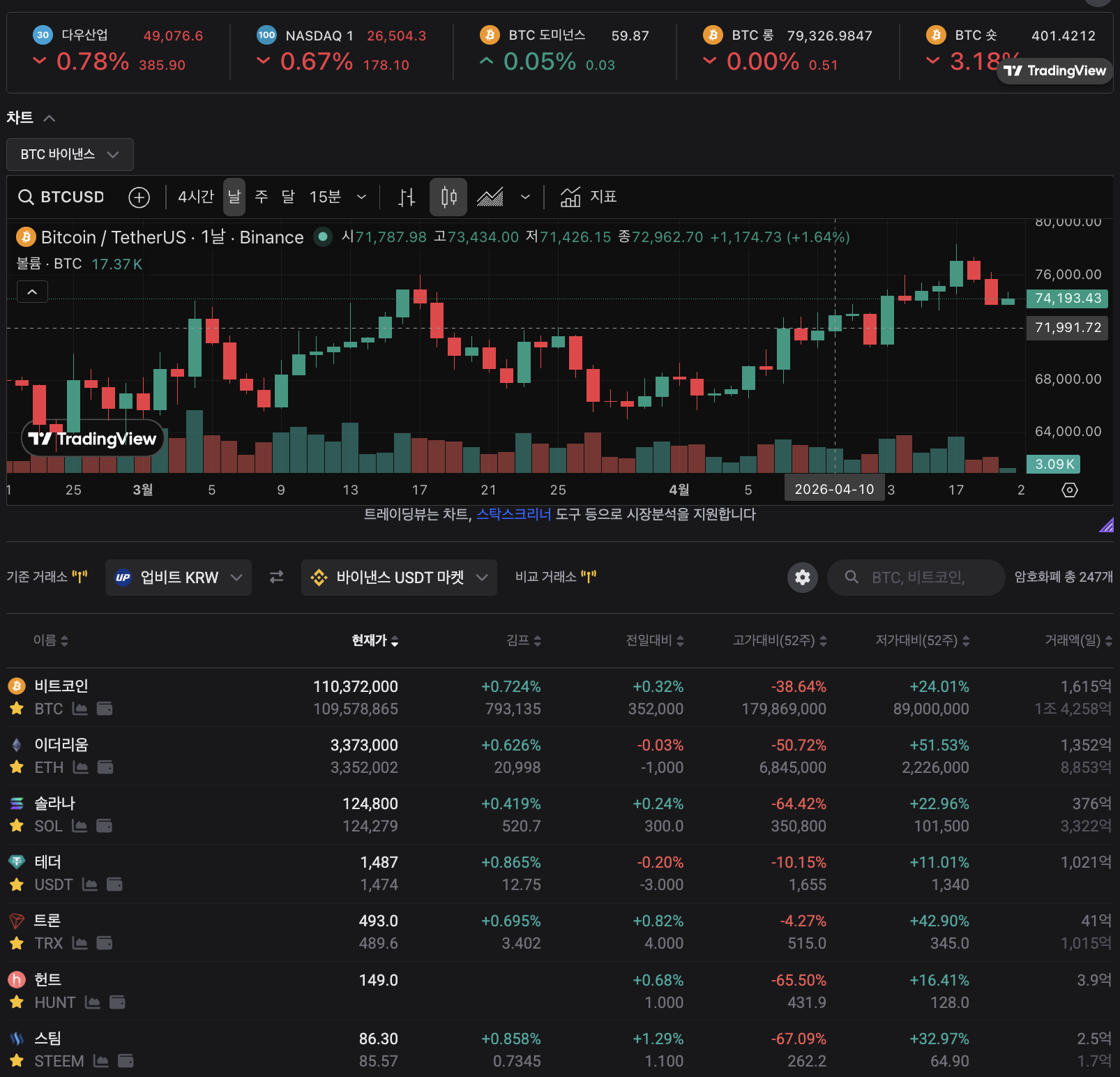Select the area chart style icon

490,197
